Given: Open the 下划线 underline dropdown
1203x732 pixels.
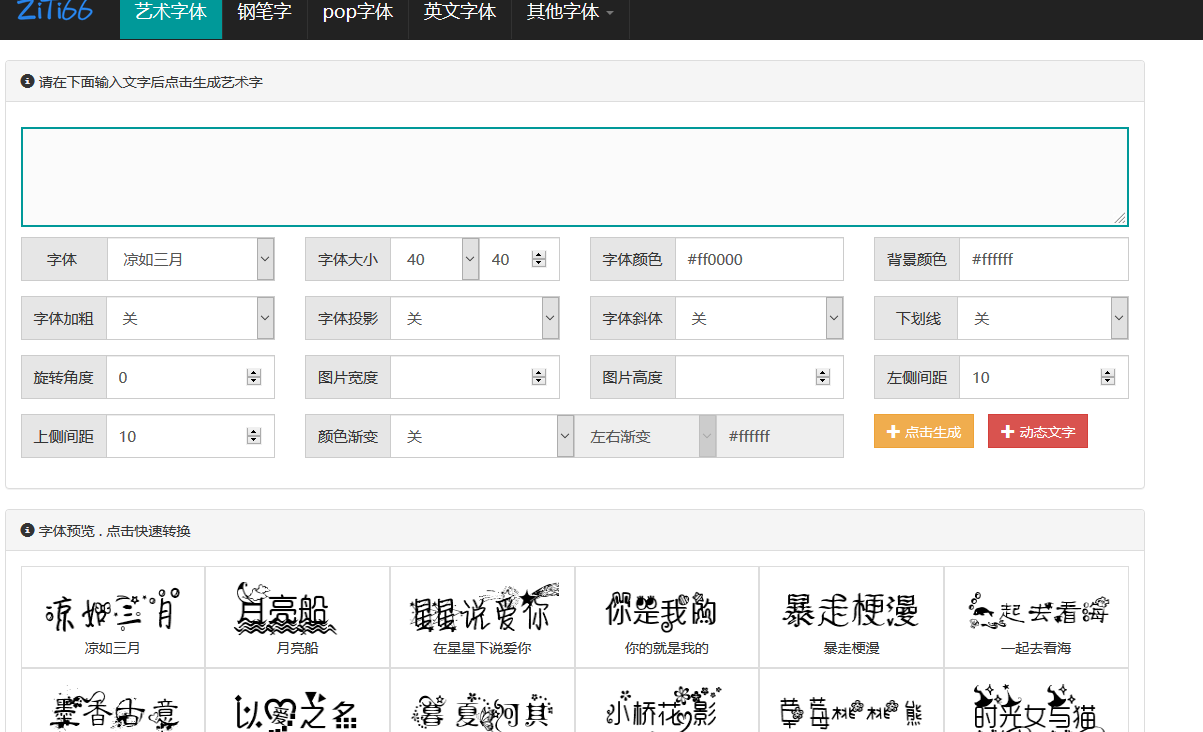Looking at the screenshot, I should tap(1042, 318).
